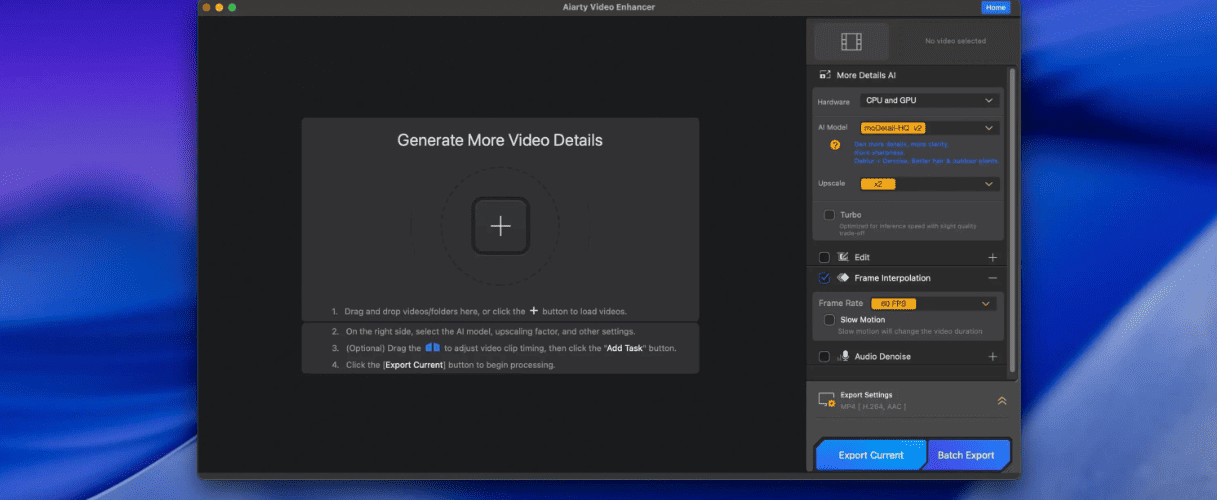The image size is (1217, 500).
Task: Open the AI Model dropdown
Action: [929, 128]
